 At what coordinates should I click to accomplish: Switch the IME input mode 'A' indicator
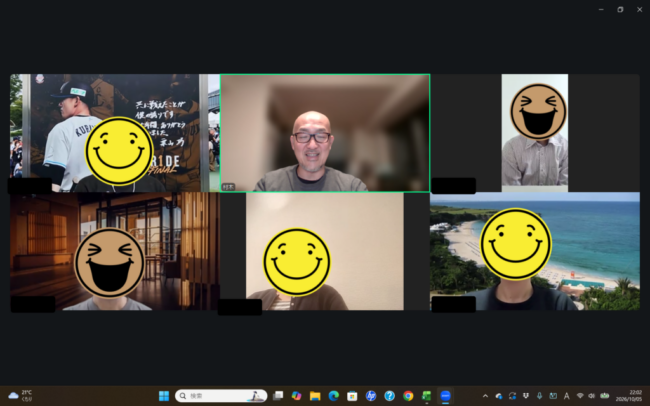(566, 396)
